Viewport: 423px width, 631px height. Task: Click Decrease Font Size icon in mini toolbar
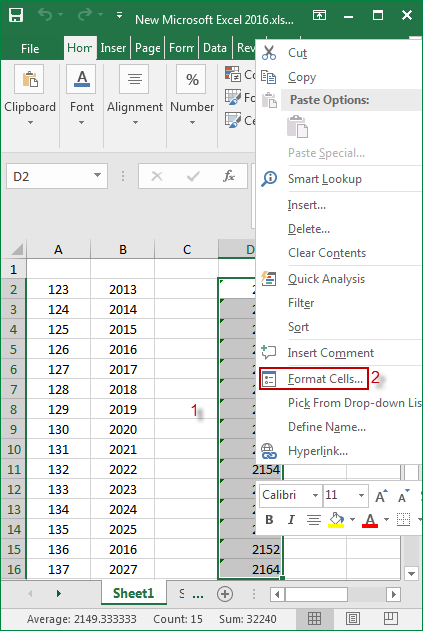tap(403, 496)
